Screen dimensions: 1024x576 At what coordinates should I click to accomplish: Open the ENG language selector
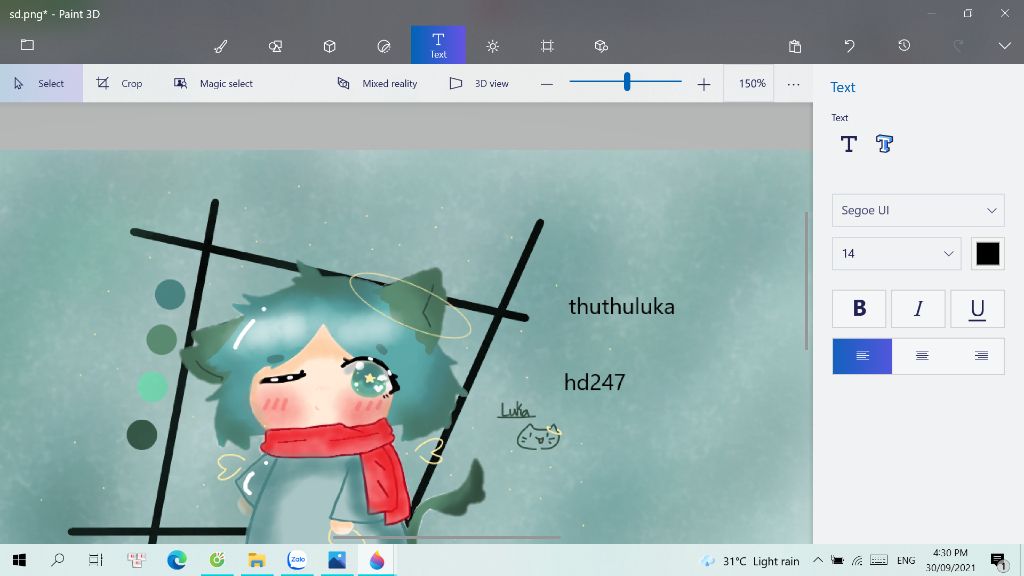pos(906,560)
